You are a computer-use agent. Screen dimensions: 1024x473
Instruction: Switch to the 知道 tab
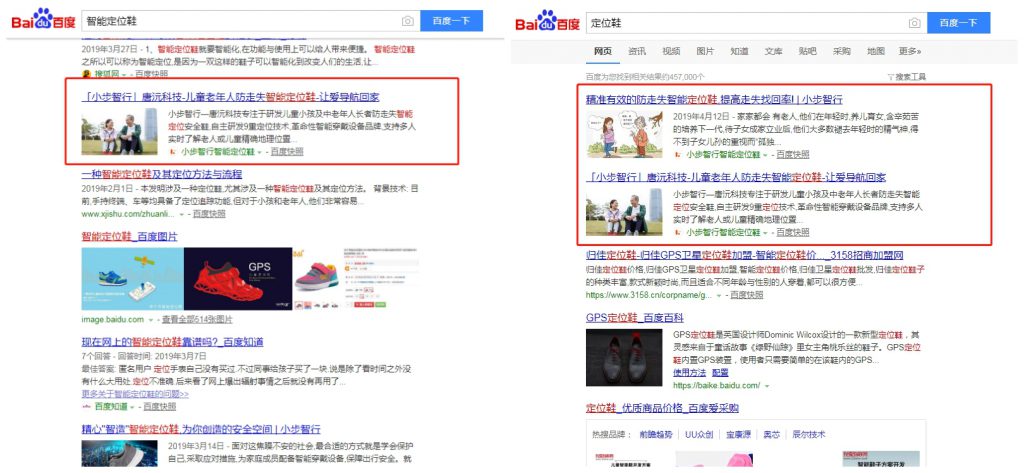(x=739, y=52)
